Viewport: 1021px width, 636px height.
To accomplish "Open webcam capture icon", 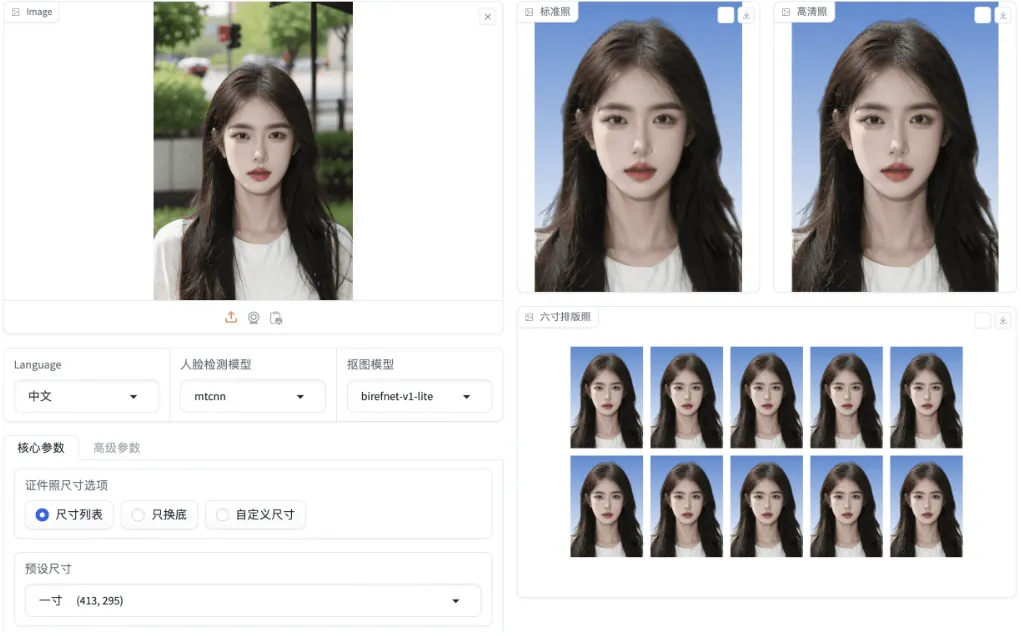I will point(253,318).
